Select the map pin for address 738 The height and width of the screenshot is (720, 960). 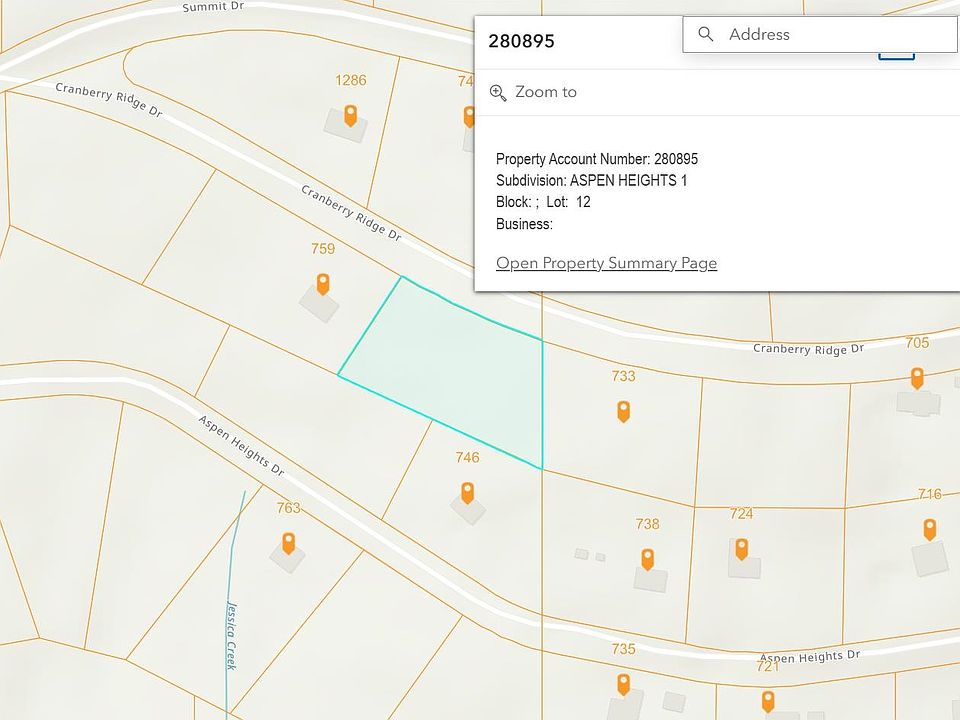[x=647, y=560]
